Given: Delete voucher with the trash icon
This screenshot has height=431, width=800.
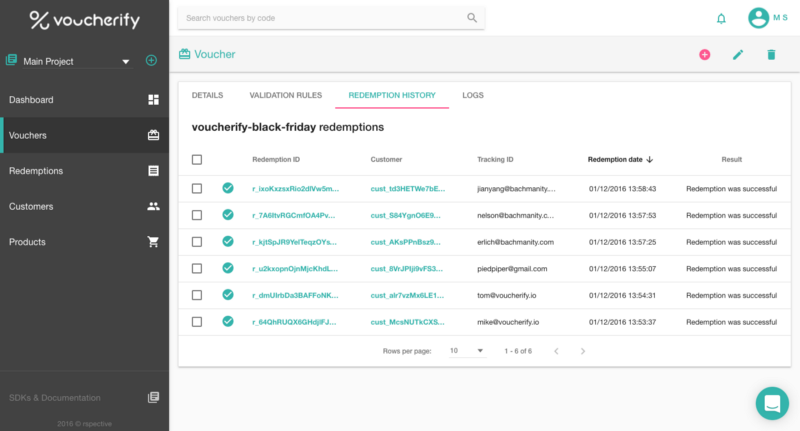Looking at the screenshot, I should (x=771, y=55).
